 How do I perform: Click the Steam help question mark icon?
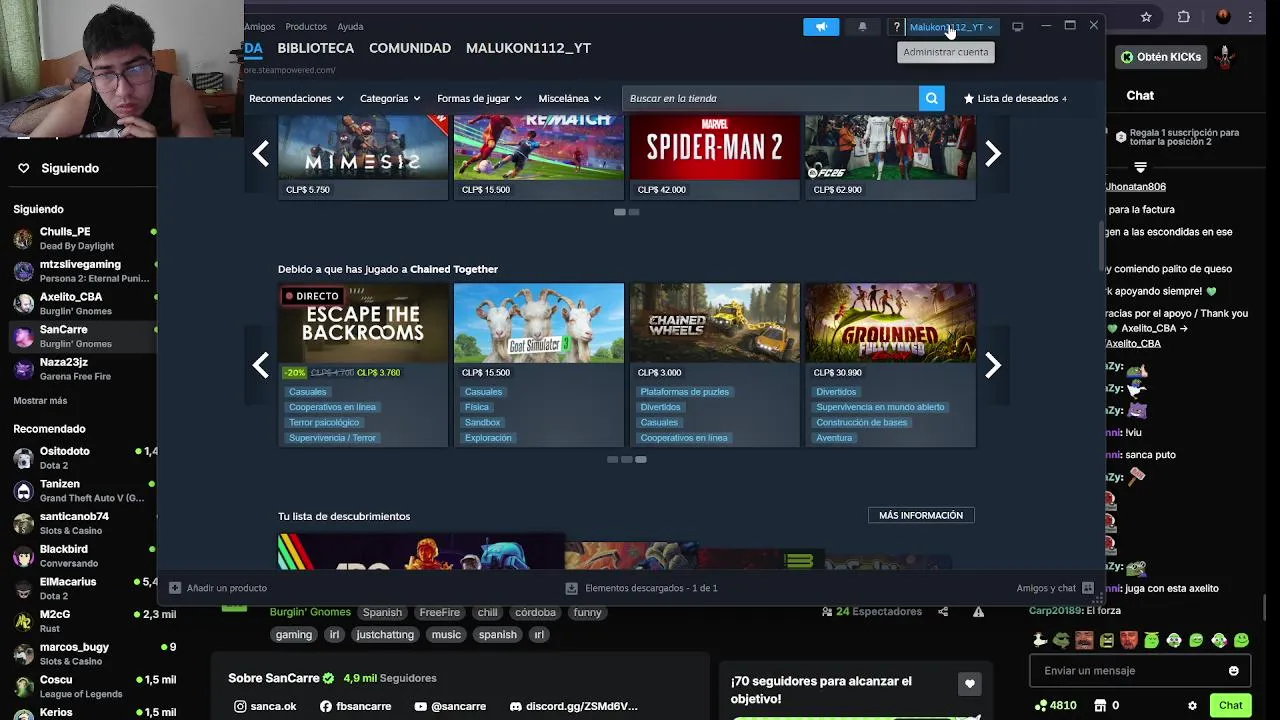[897, 27]
